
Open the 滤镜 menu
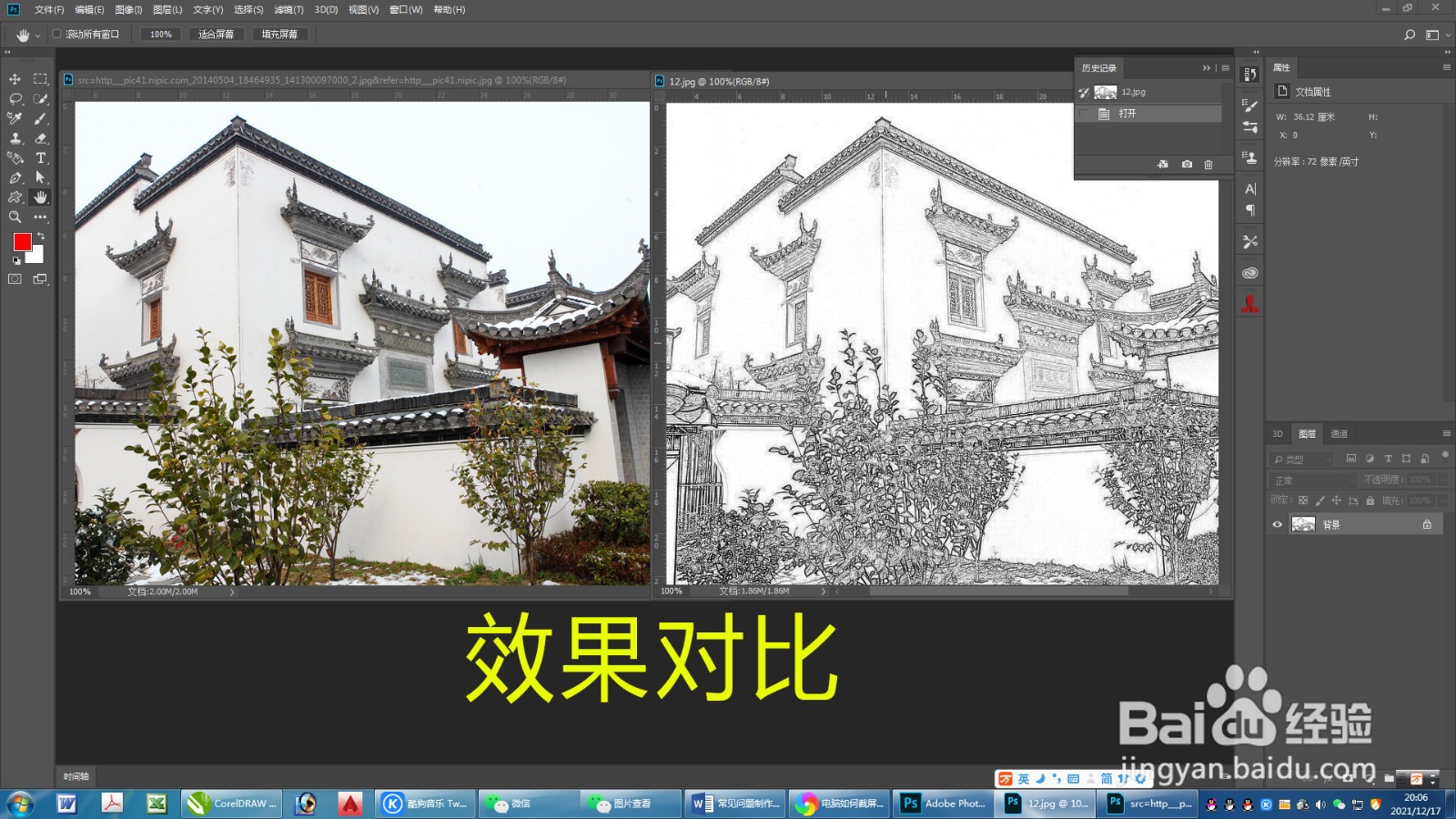(x=288, y=9)
